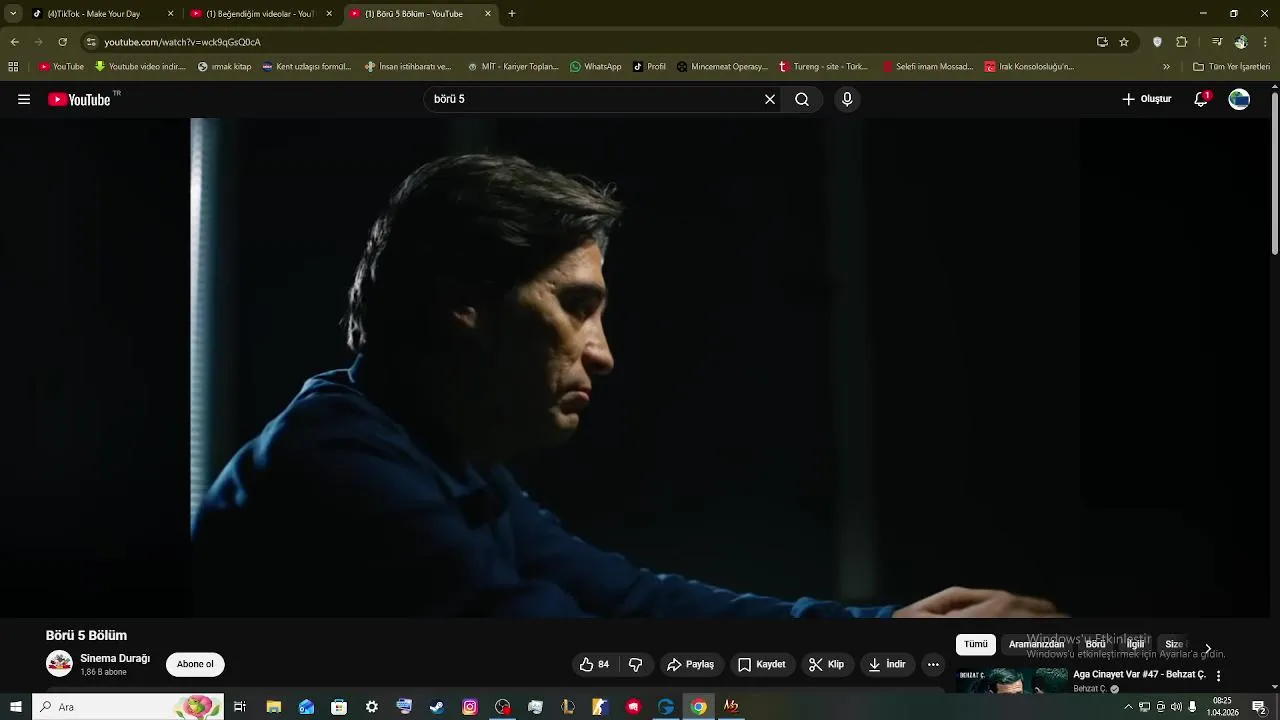Open Aga Cinayet Var video thumbnail
1280x720 pixels.
1011,680
